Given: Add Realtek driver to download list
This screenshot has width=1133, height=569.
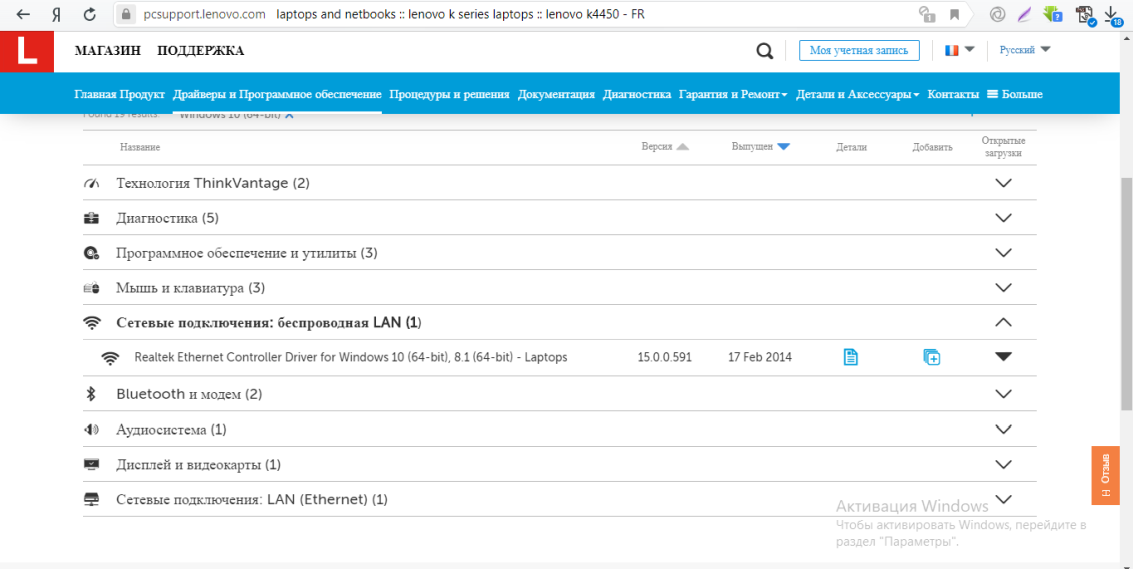Looking at the screenshot, I should pyautogui.click(x=932, y=357).
